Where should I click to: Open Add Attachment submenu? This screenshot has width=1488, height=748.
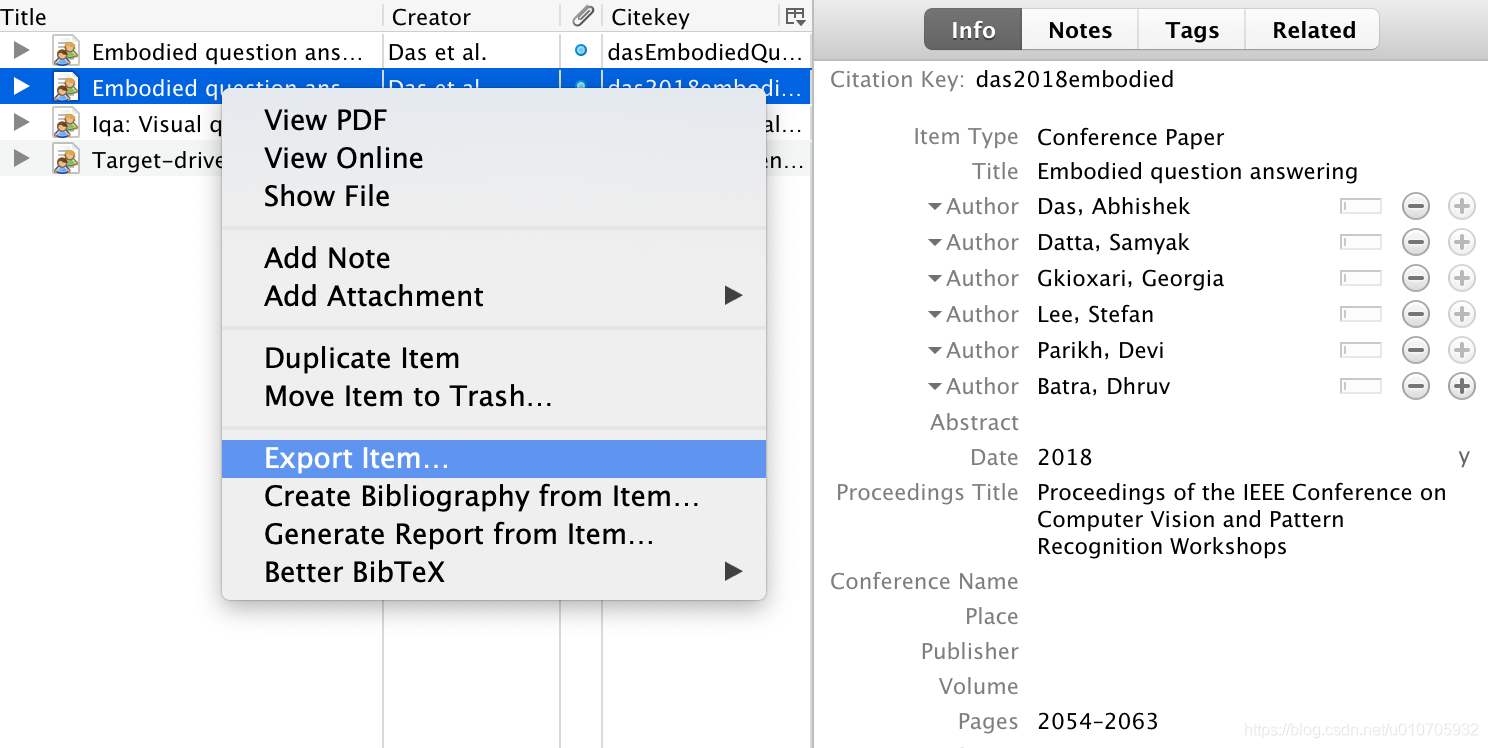[493, 296]
